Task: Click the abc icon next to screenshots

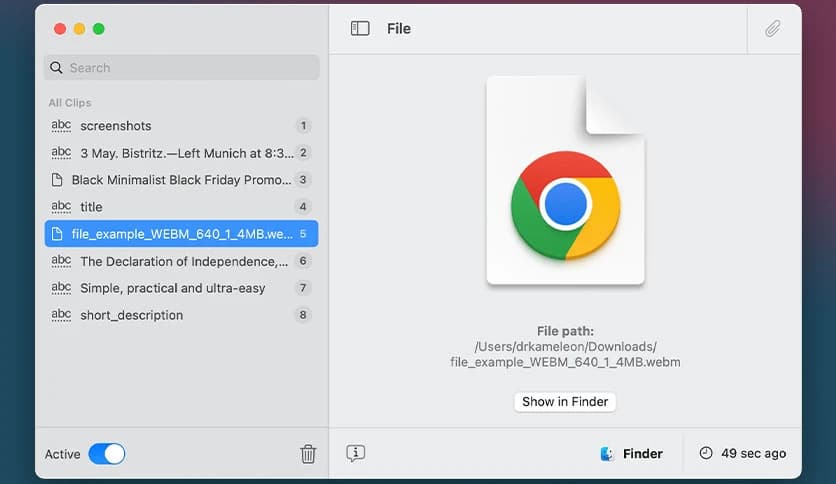Action: tap(61, 126)
